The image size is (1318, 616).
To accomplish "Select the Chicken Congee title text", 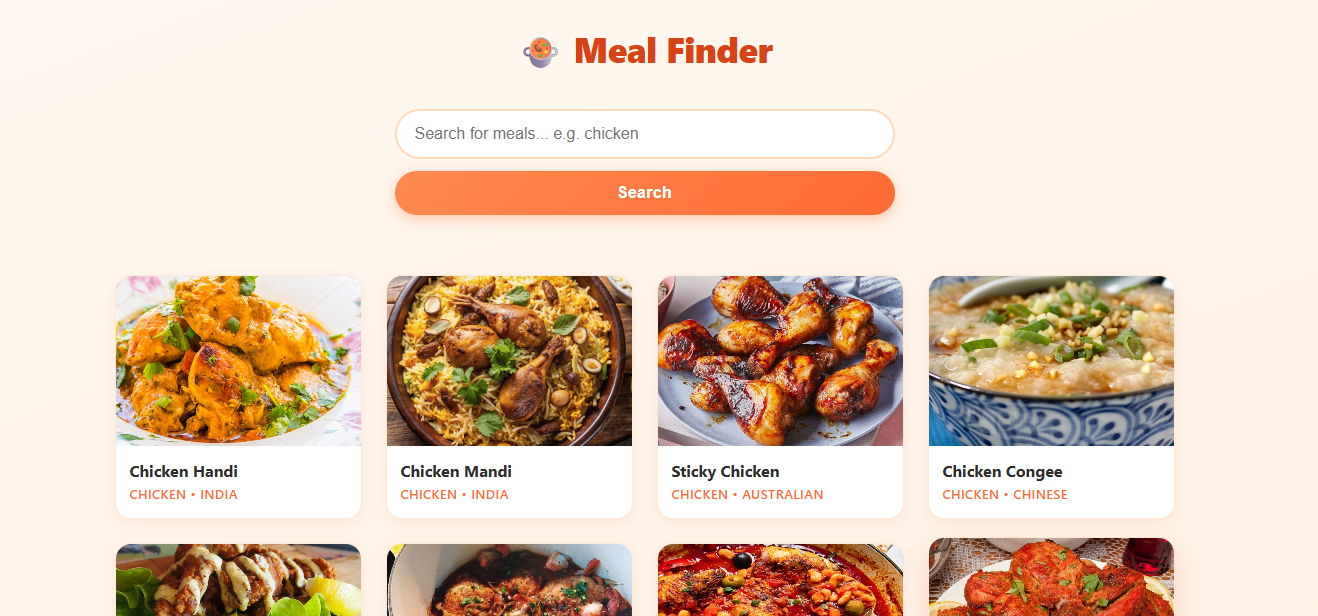I will click(1002, 472).
